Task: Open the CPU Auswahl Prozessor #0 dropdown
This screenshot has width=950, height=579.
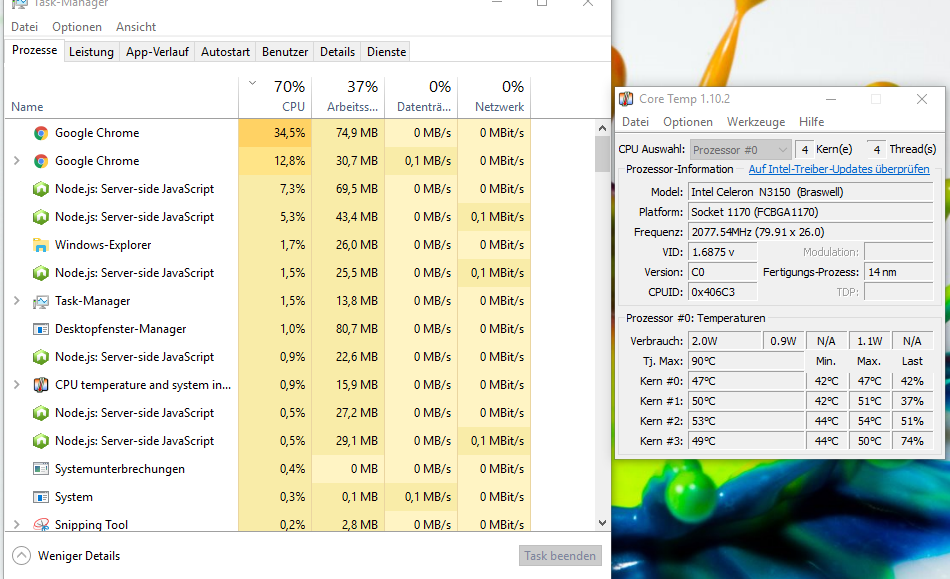Action: pos(740,150)
